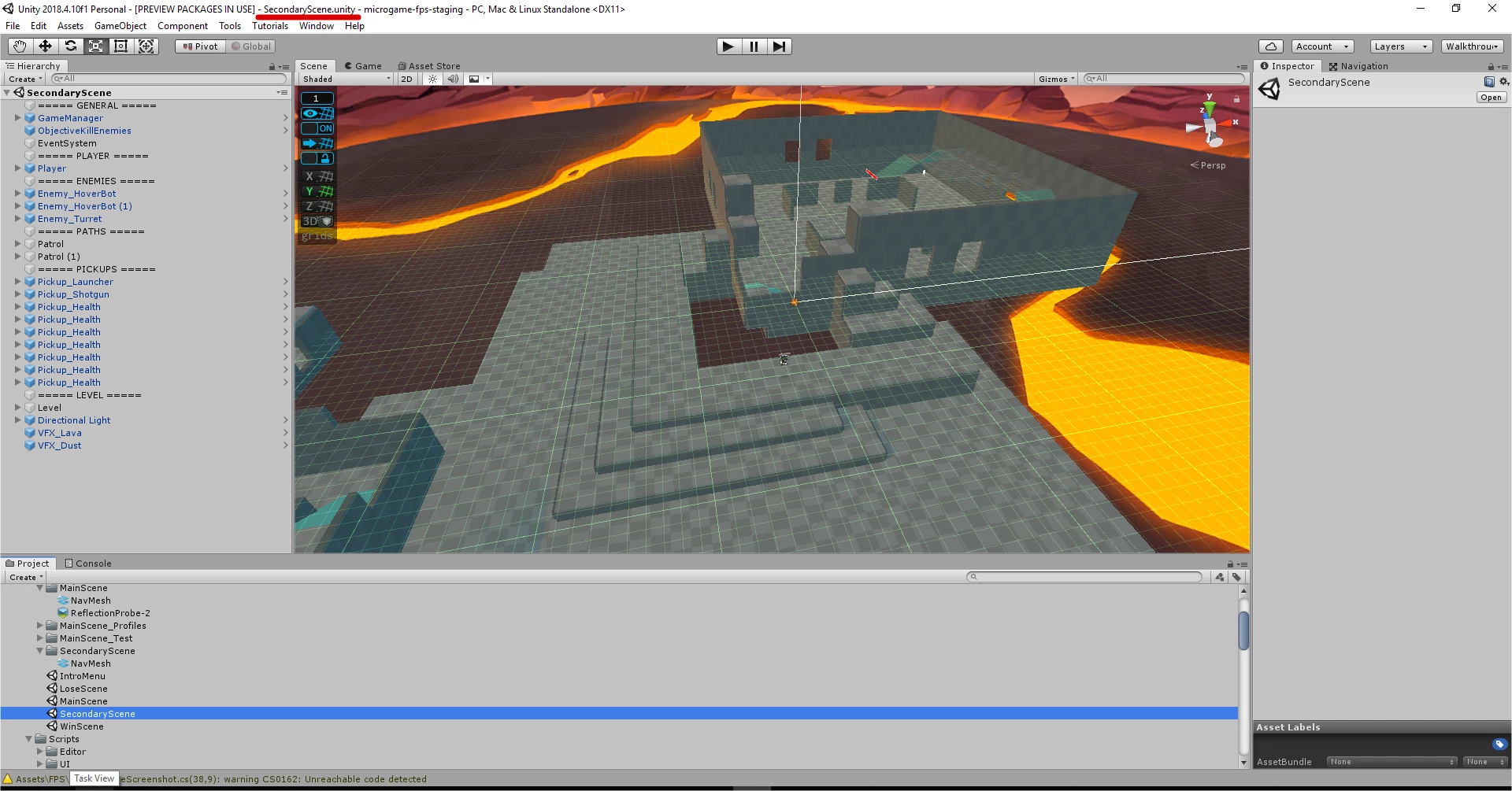Select the Move tool

45,46
